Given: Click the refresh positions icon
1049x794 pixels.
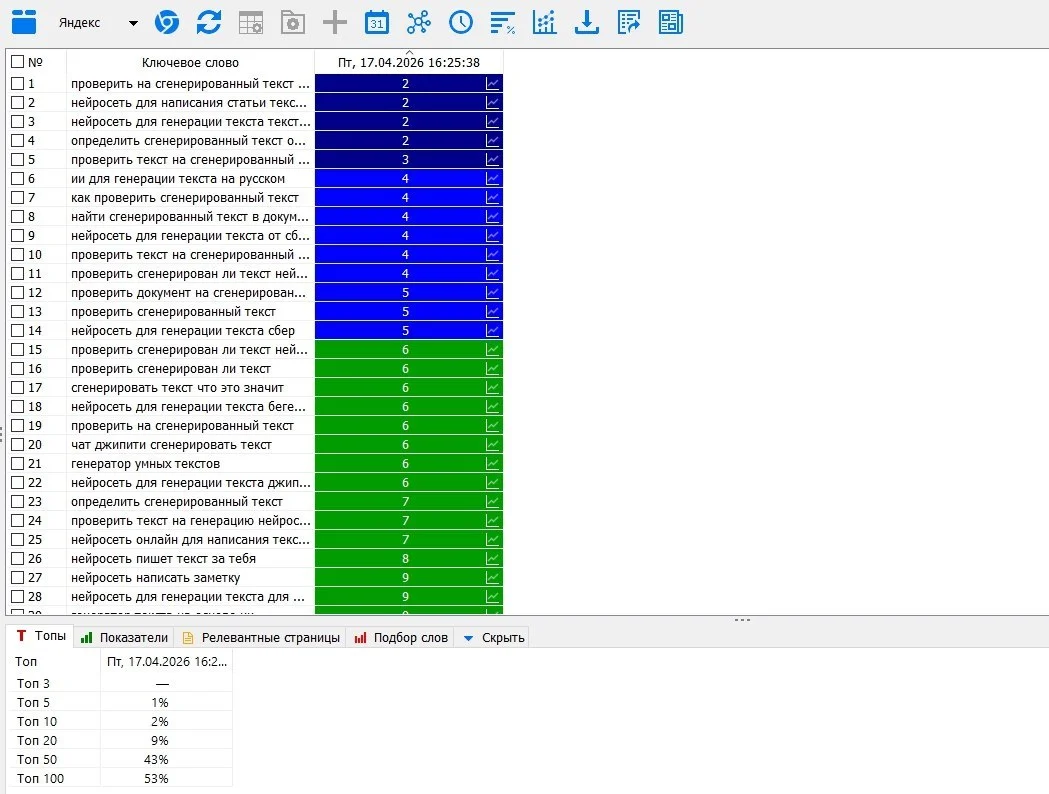Looking at the screenshot, I should (209, 22).
